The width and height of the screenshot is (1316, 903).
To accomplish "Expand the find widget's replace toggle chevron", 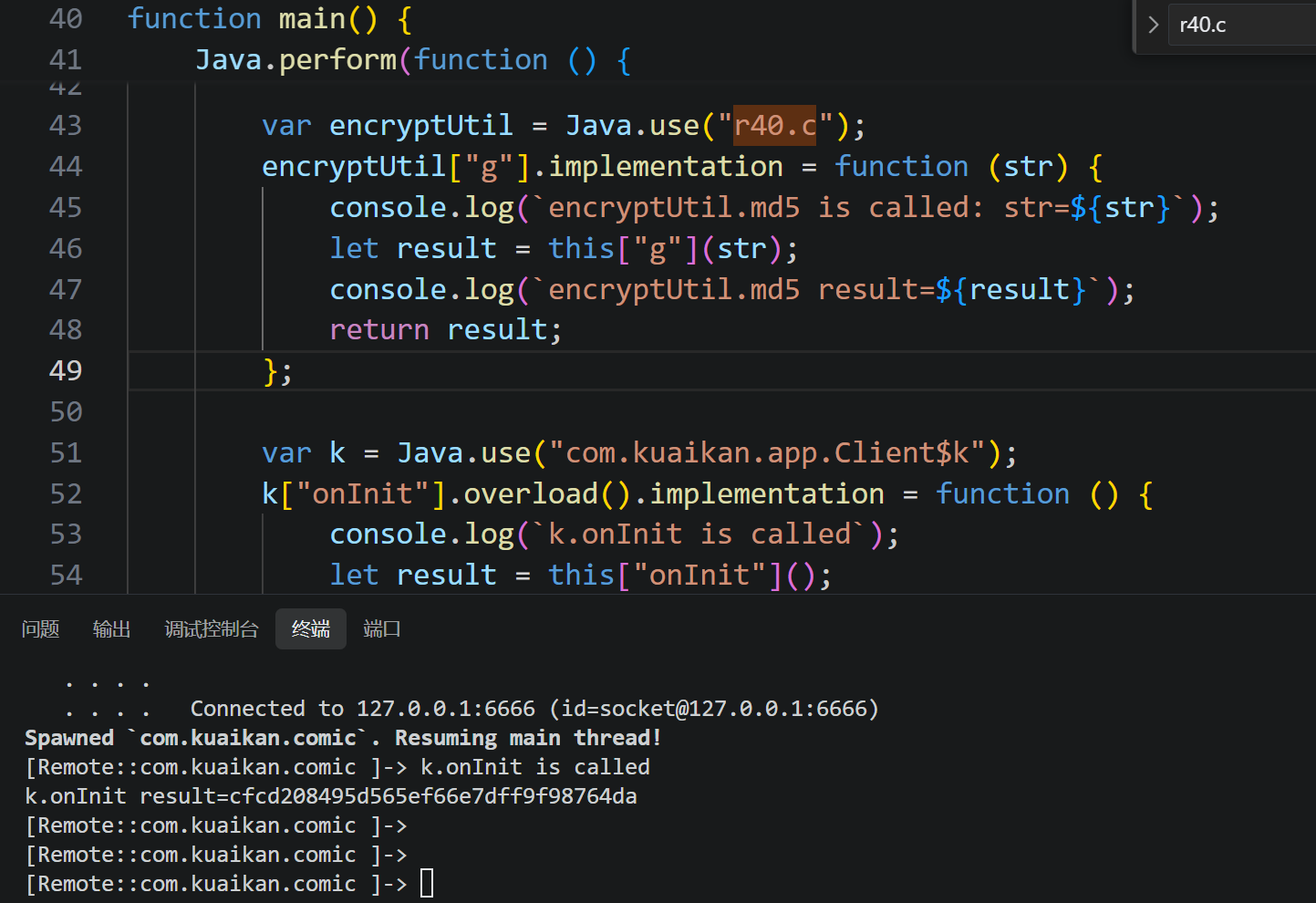I will (1153, 25).
